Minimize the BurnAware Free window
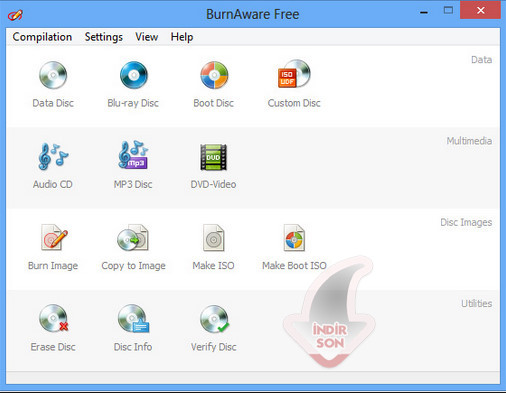The width and height of the screenshot is (506, 393). click(x=424, y=12)
